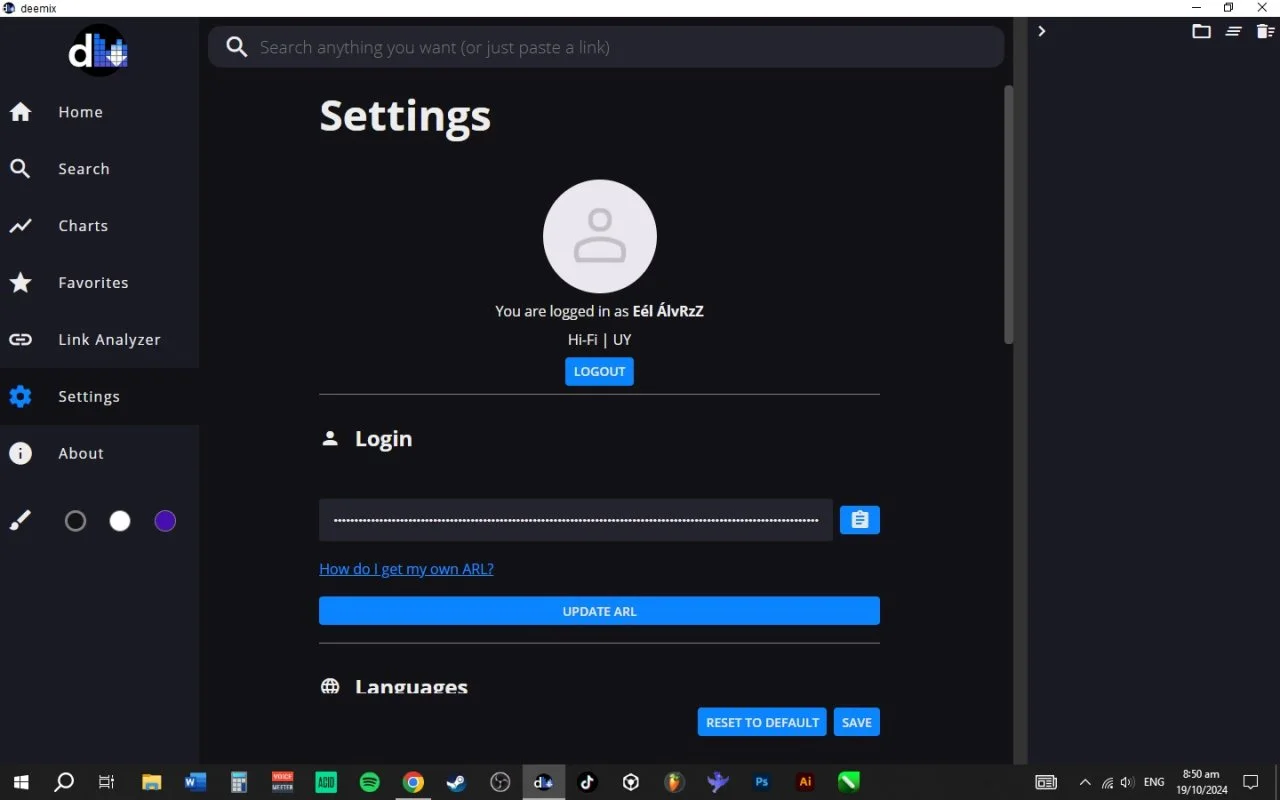1280x800 pixels.
Task: Click the magnifier icon in search bar
Action: [x=237, y=47]
